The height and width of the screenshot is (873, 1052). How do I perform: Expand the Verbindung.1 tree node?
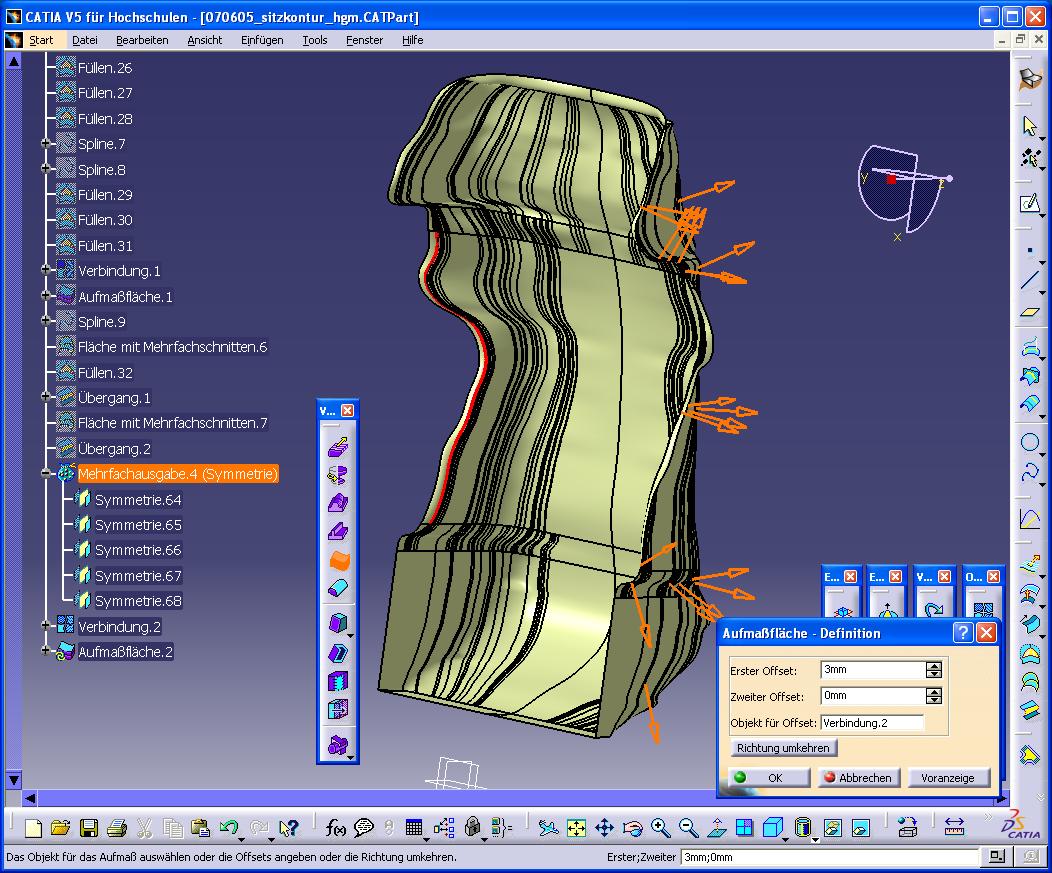[x=46, y=270]
